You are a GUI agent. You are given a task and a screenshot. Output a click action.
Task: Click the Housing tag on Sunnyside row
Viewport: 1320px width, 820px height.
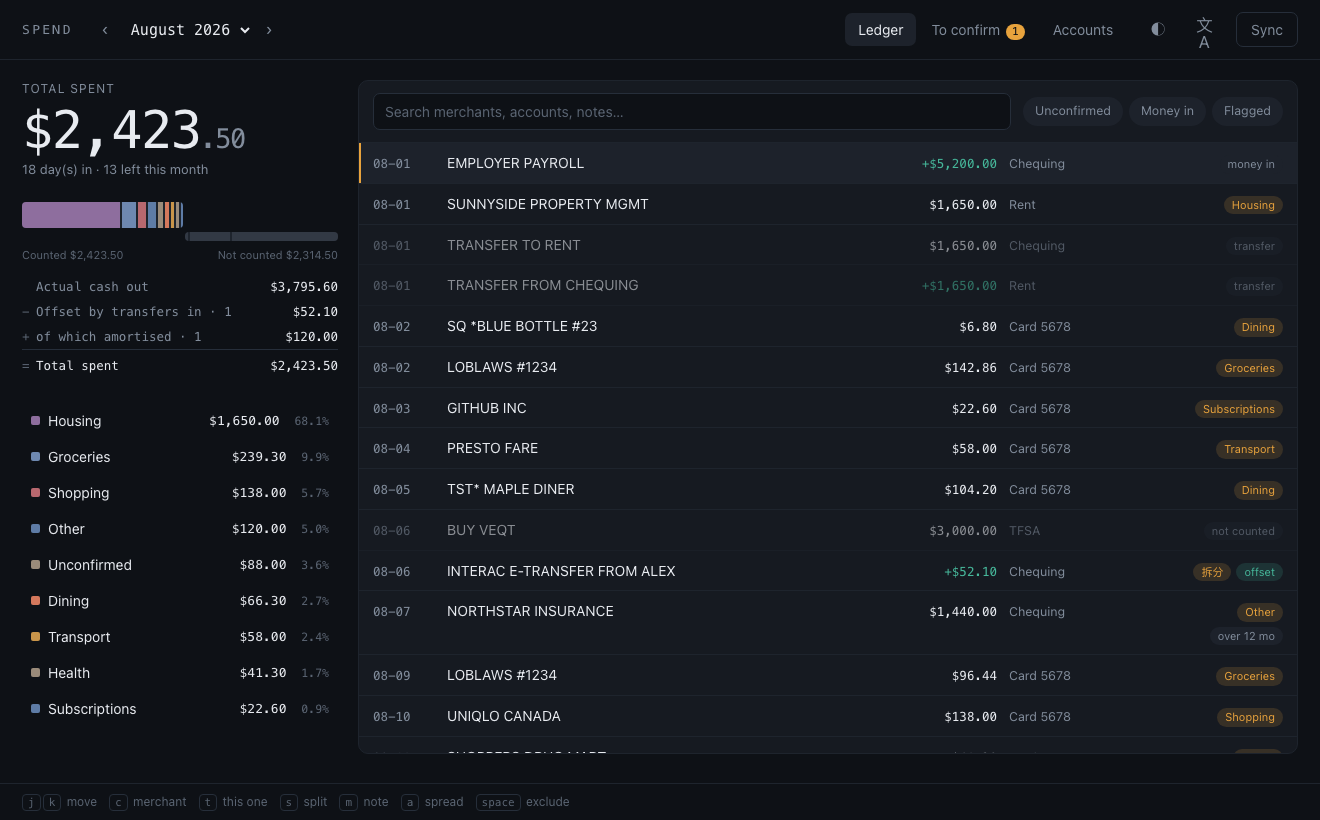click(x=1253, y=205)
